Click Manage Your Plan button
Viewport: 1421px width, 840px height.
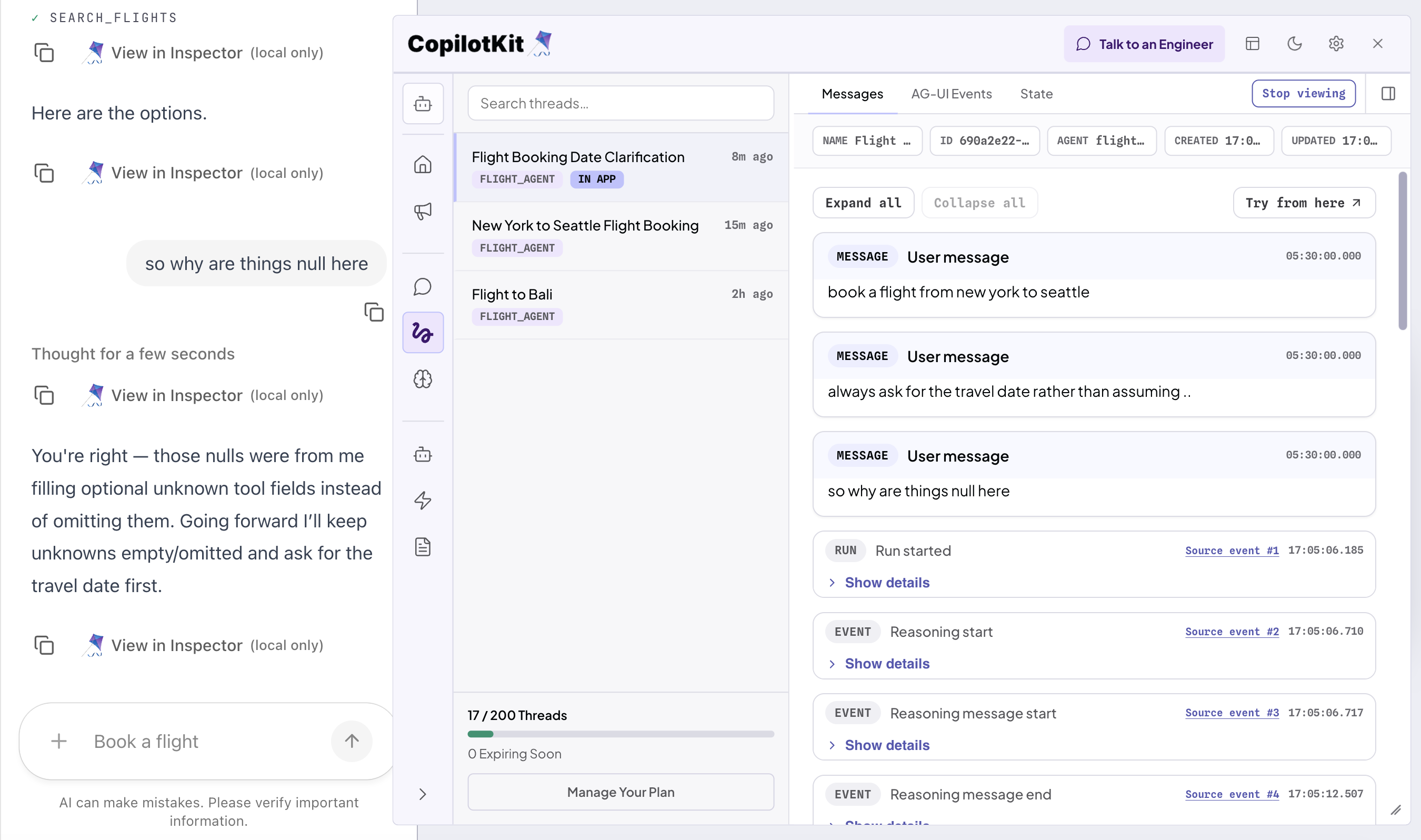click(x=621, y=792)
